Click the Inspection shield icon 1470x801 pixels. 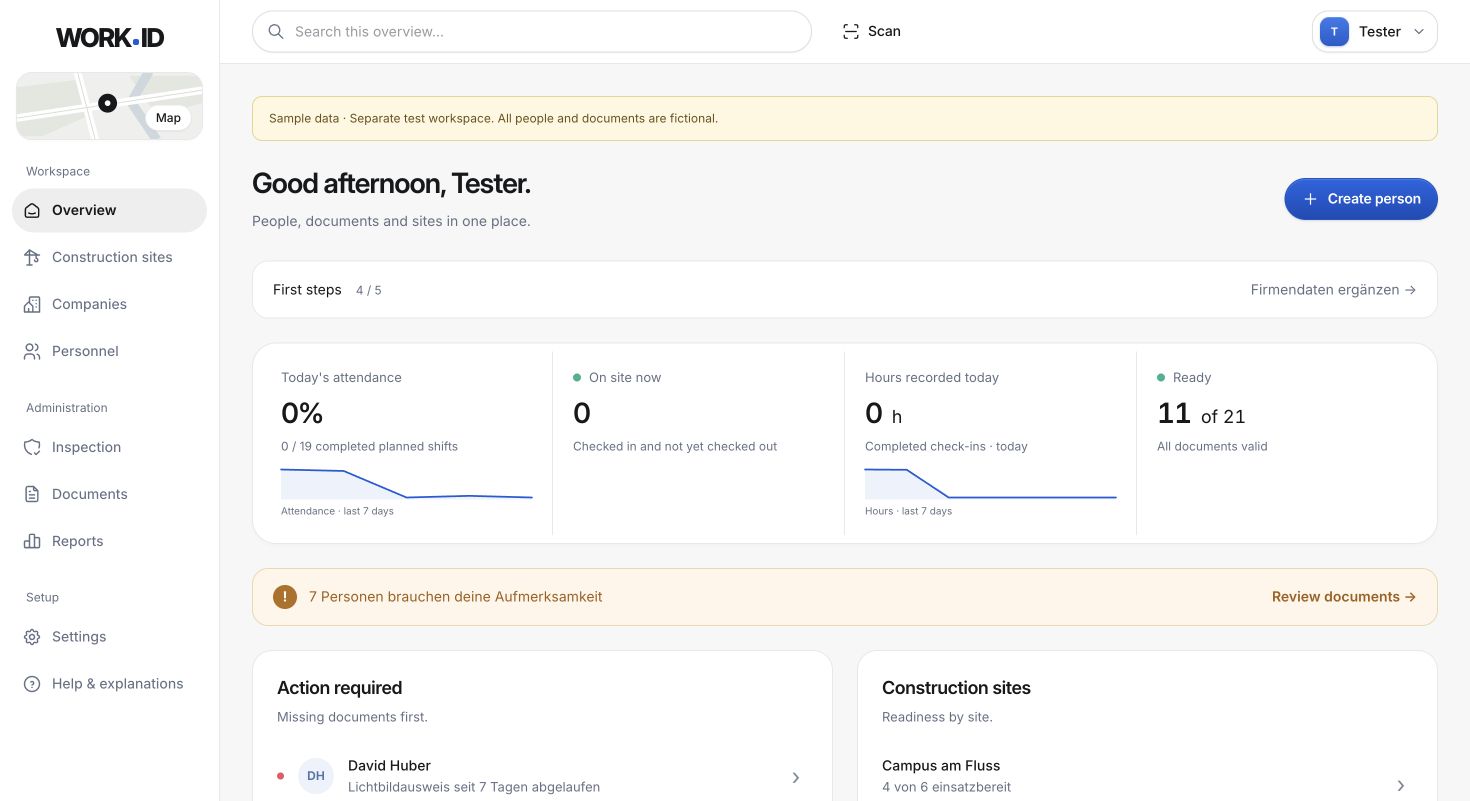click(32, 447)
